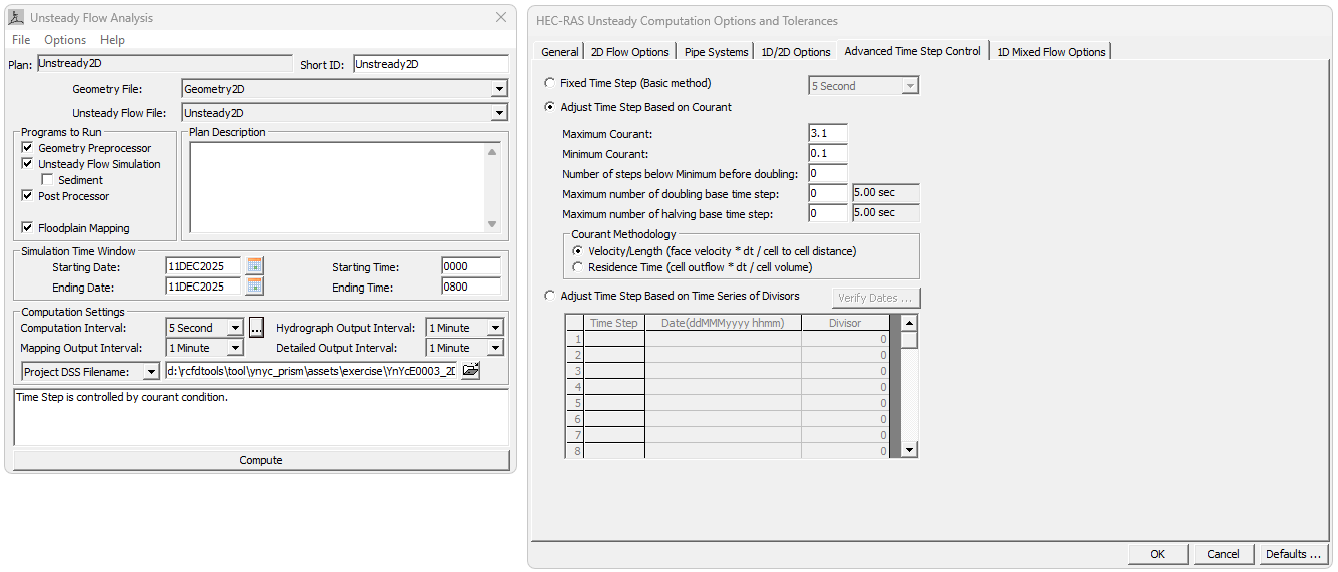The width and height of the screenshot is (1338, 572).
Task: Open the File menu
Action: click(x=21, y=40)
